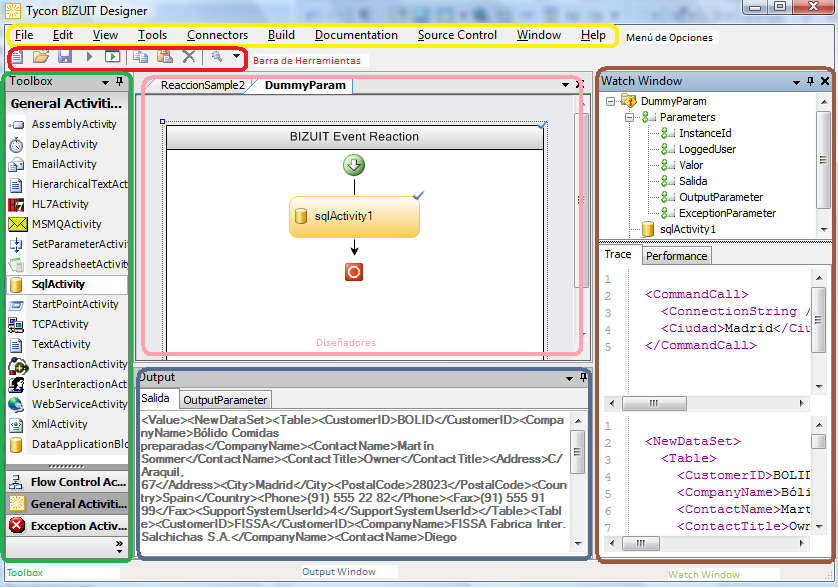Screen dimensions: 838x587
Task: Select TransactionActivity in the Toolbox
Action: pos(68,364)
